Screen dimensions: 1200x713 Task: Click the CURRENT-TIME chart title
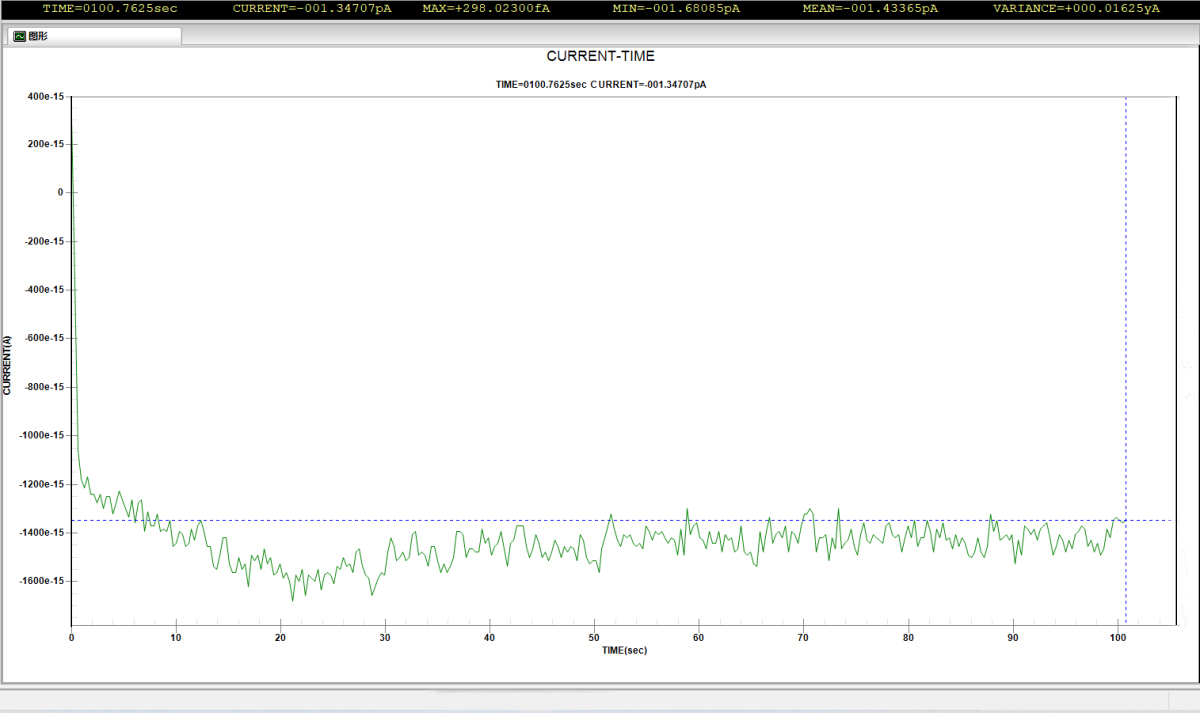click(x=600, y=56)
